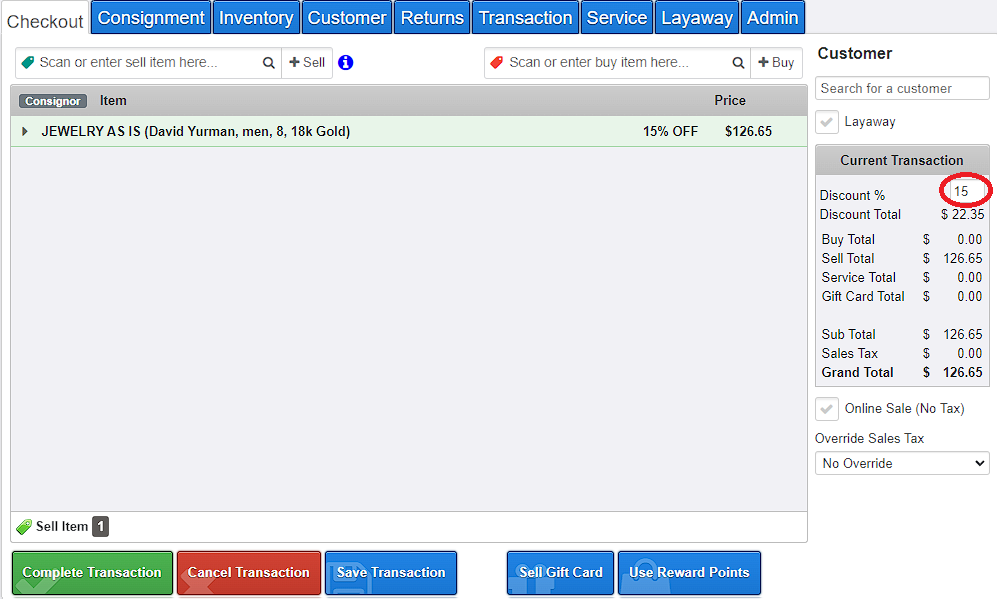Switch to the Inventory tab
Screen dimensions: 997x599
256,18
